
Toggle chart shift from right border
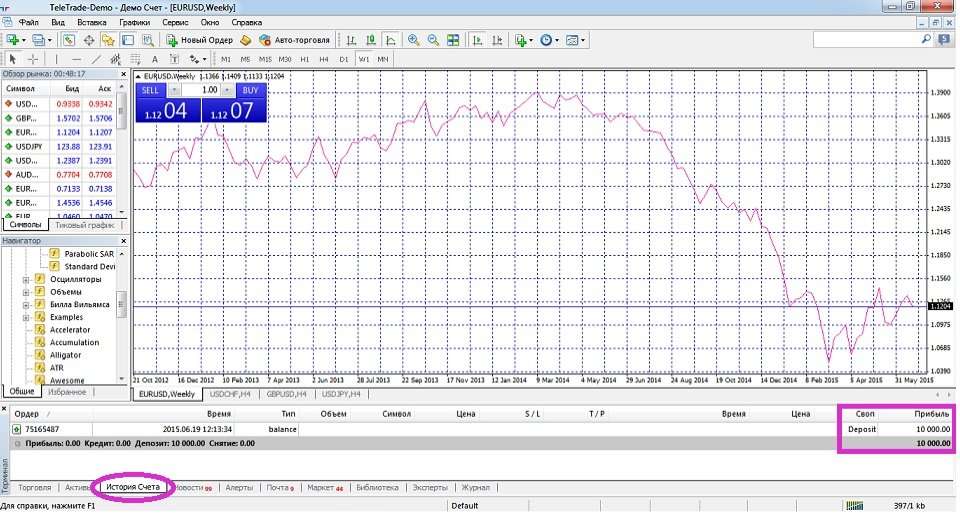tap(497, 40)
